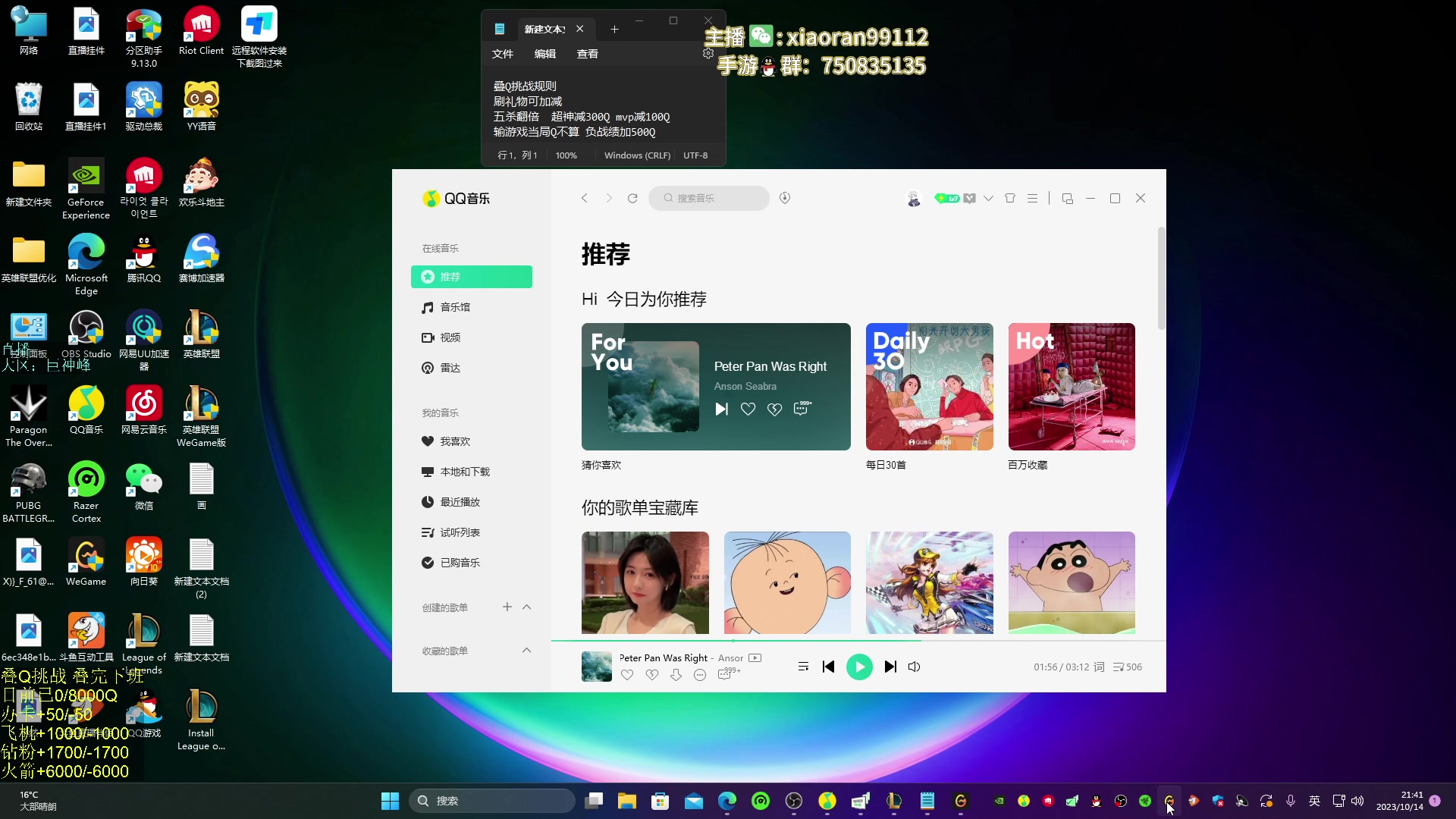Image resolution: width=1456 pixels, height=819 pixels.
Task: Open Notepad settings gear
Action: tap(708, 54)
